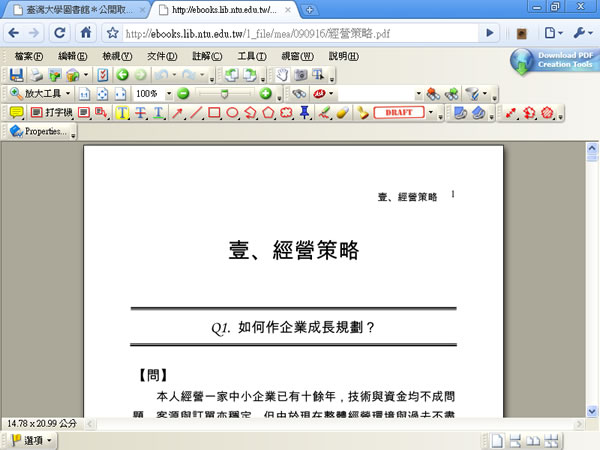
Task: Select the Pencil drawing tool
Action: point(324,112)
